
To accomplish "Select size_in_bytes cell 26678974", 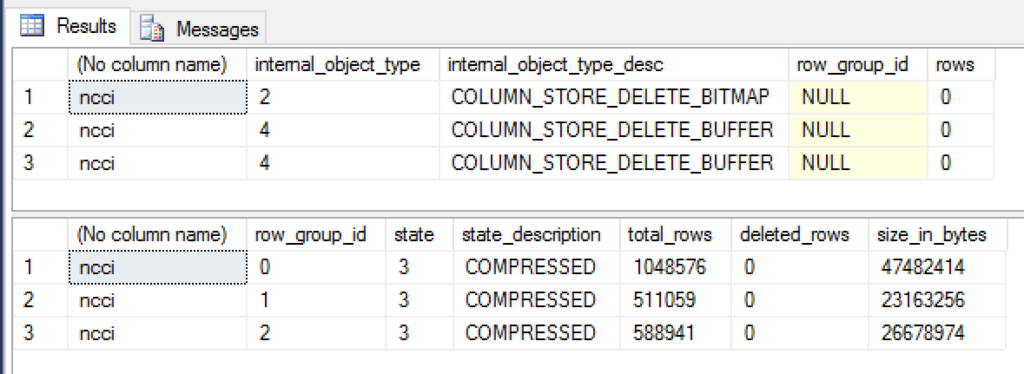I will click(x=936, y=333).
